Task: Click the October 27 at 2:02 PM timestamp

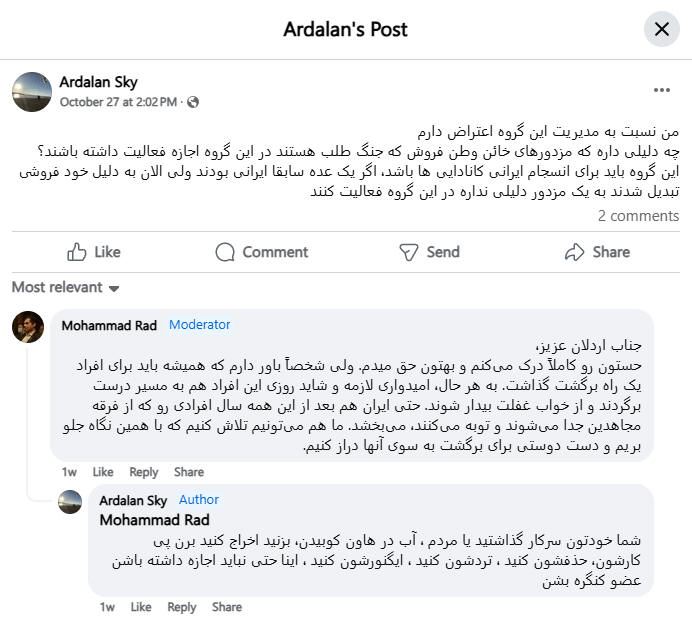Action: (118, 102)
